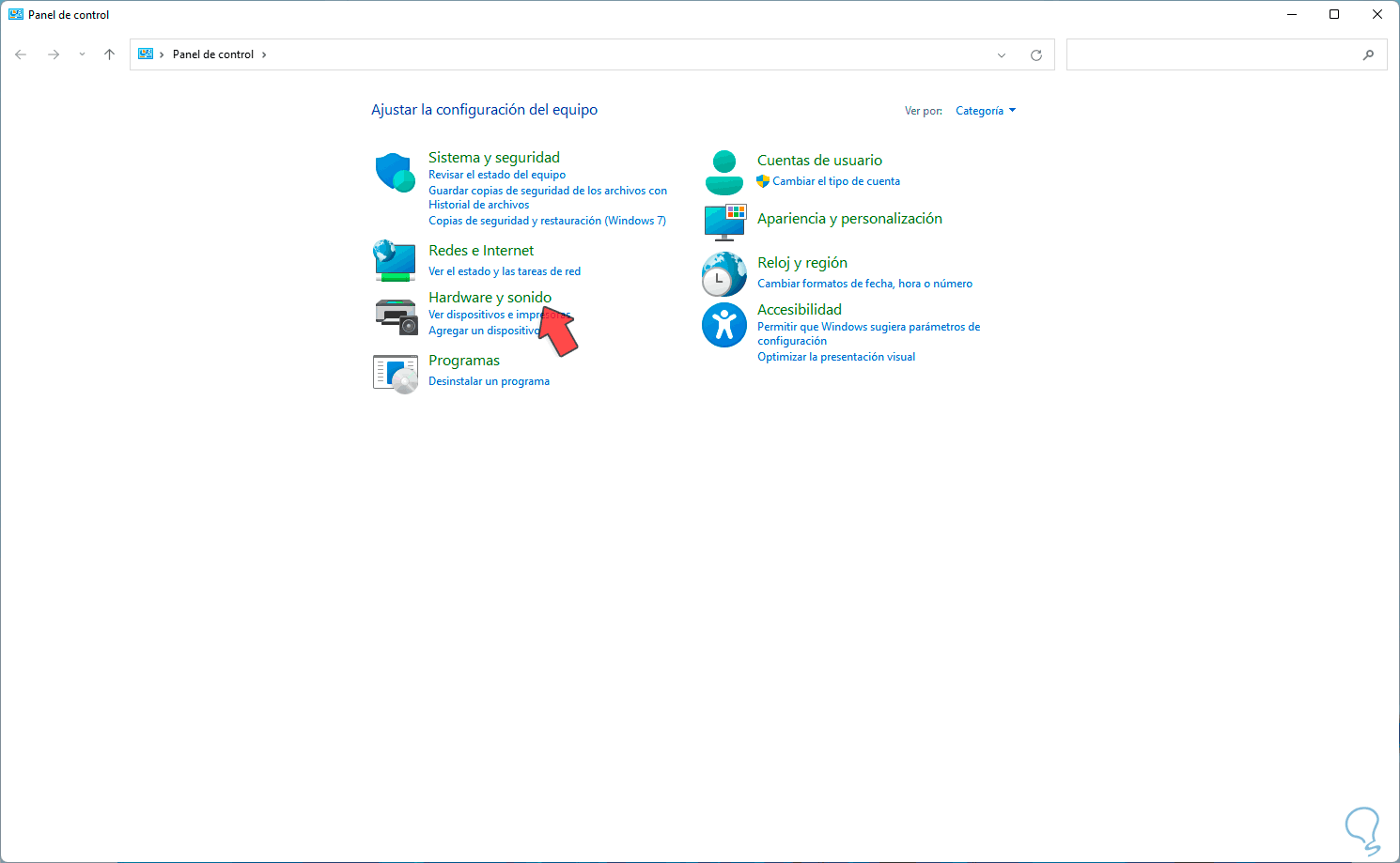Expand chevron after Panel de control breadcrumb
The image size is (1400, 863).
tap(264, 54)
